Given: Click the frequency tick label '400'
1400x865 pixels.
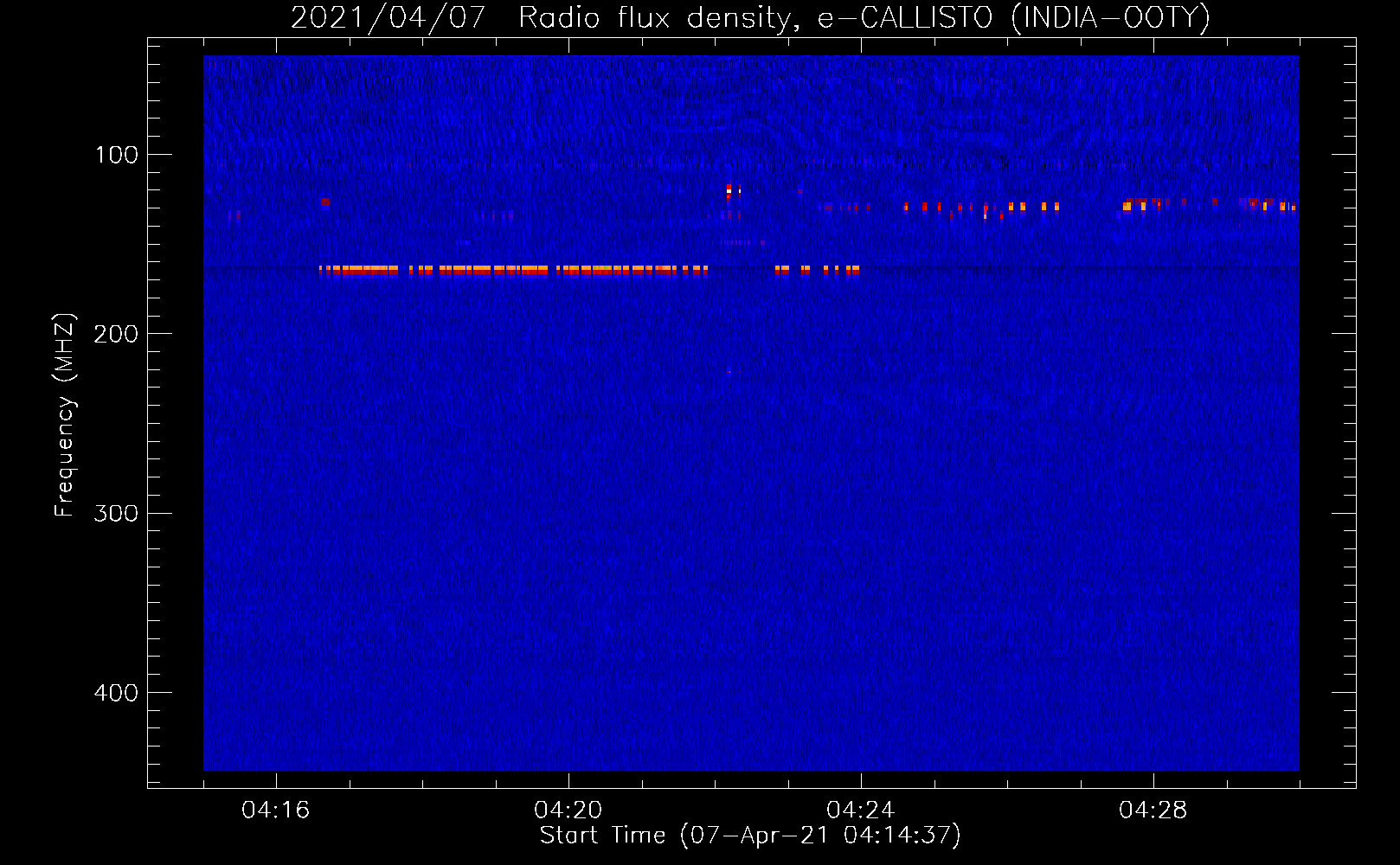Looking at the screenshot, I should pyautogui.click(x=116, y=693).
